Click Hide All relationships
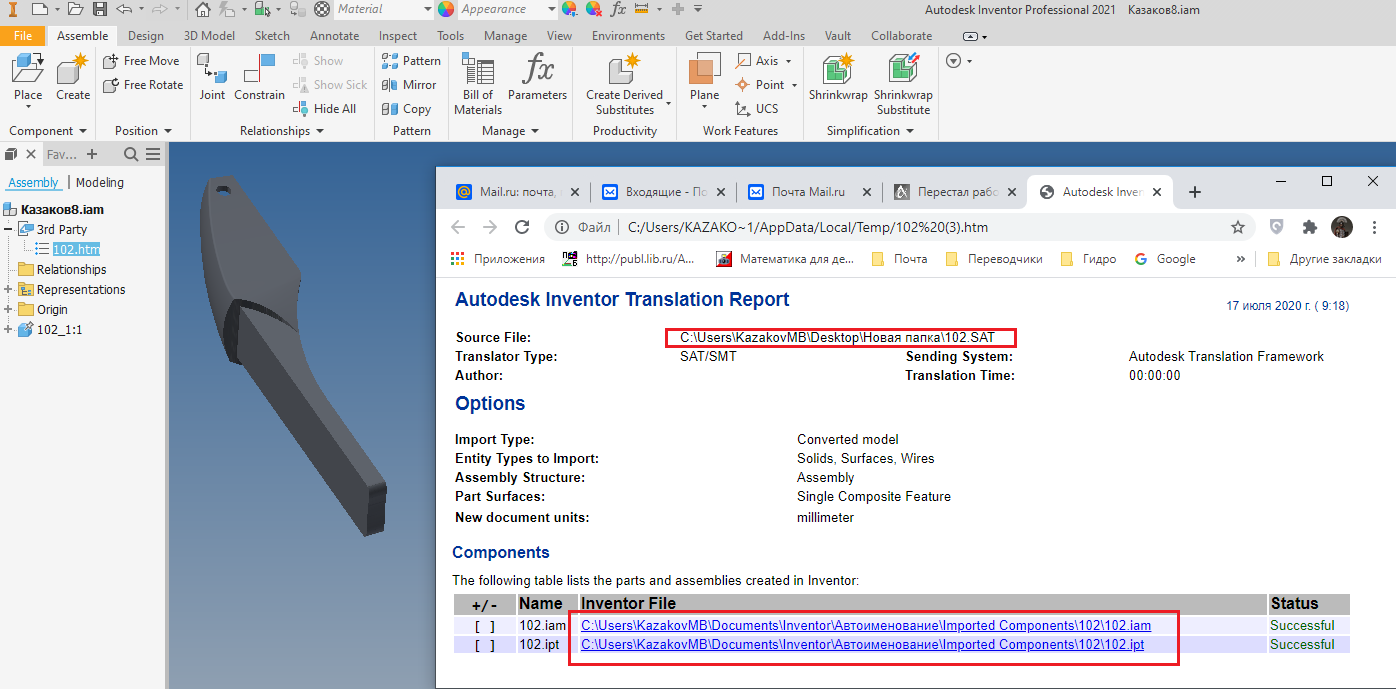The width and height of the screenshot is (1396, 689). coord(325,109)
